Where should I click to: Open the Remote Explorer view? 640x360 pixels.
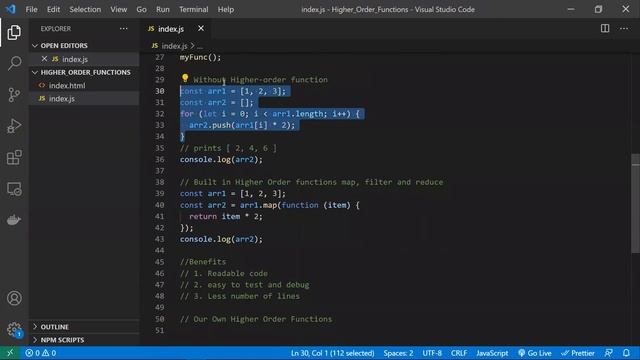(14, 189)
